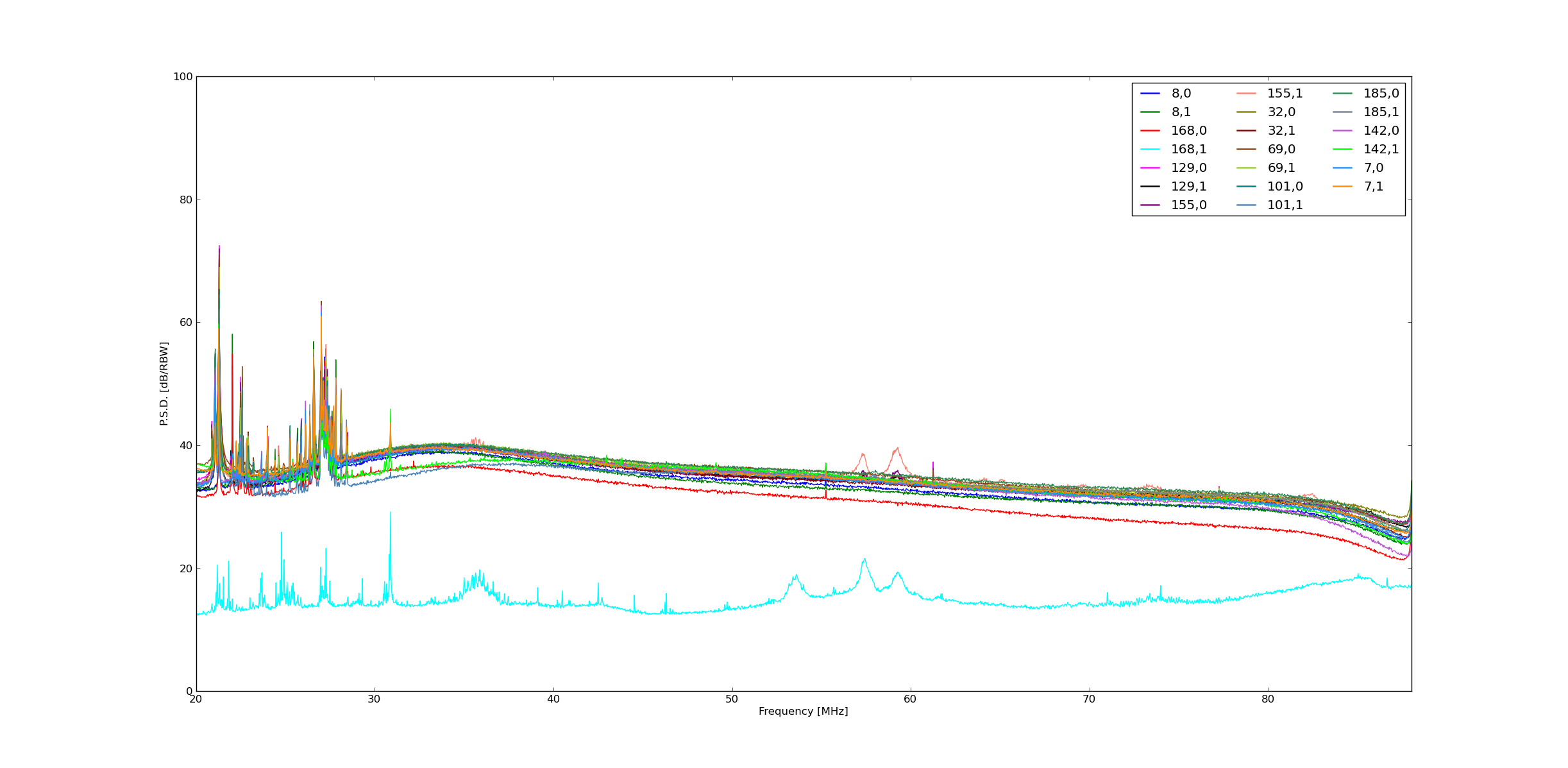Screen dimensions: 1568x768
Task: Click y-axis tick label 80
Action: pos(185,200)
